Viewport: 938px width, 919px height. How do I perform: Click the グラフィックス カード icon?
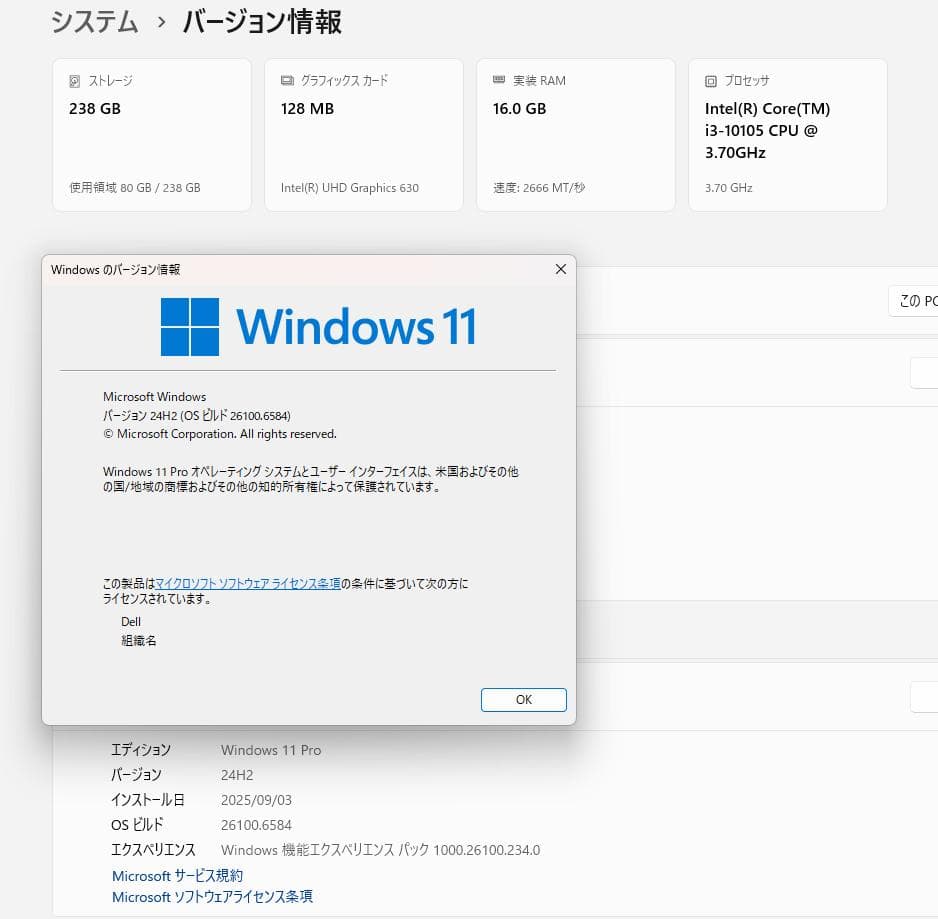tap(285, 80)
